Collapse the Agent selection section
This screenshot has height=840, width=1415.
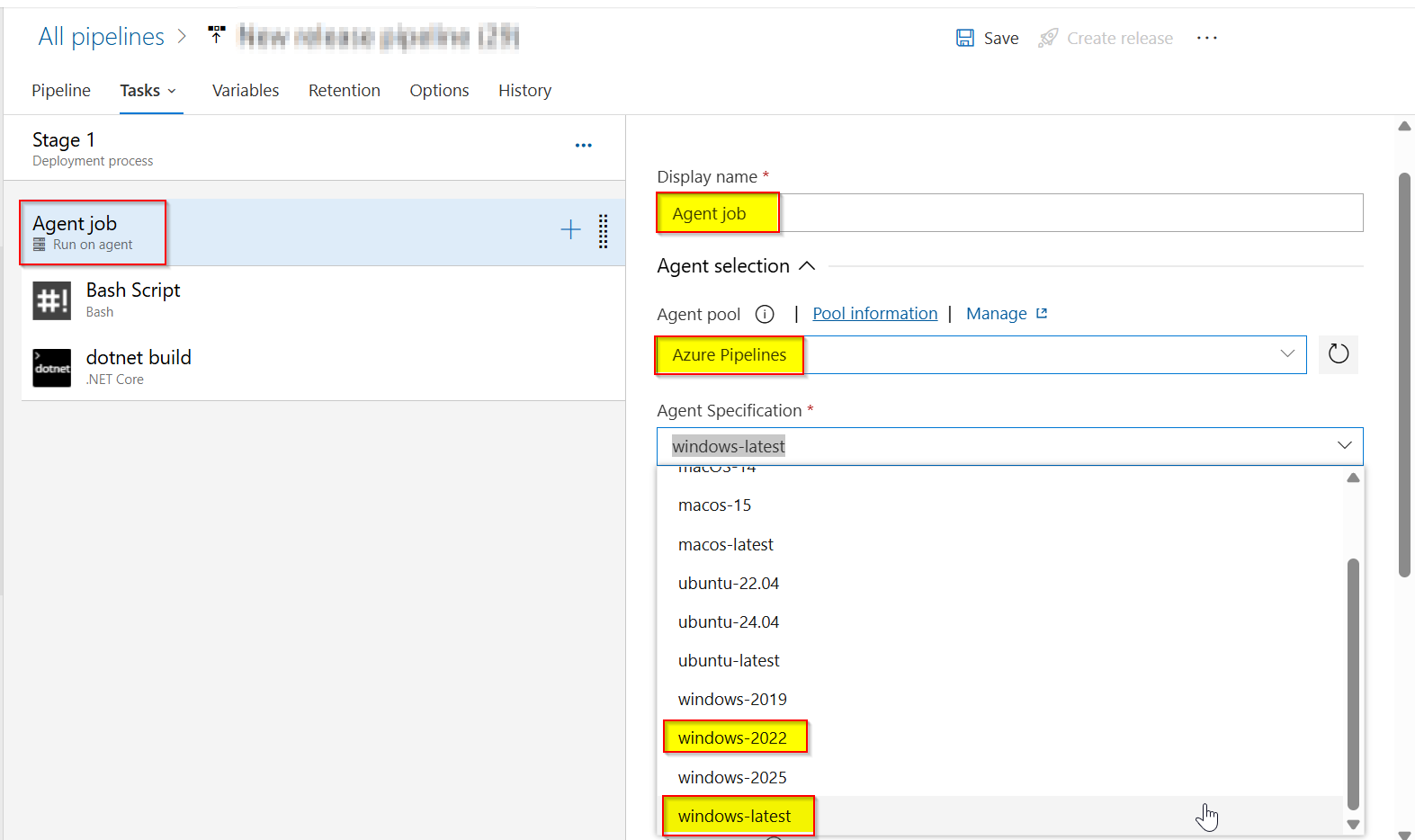click(807, 265)
